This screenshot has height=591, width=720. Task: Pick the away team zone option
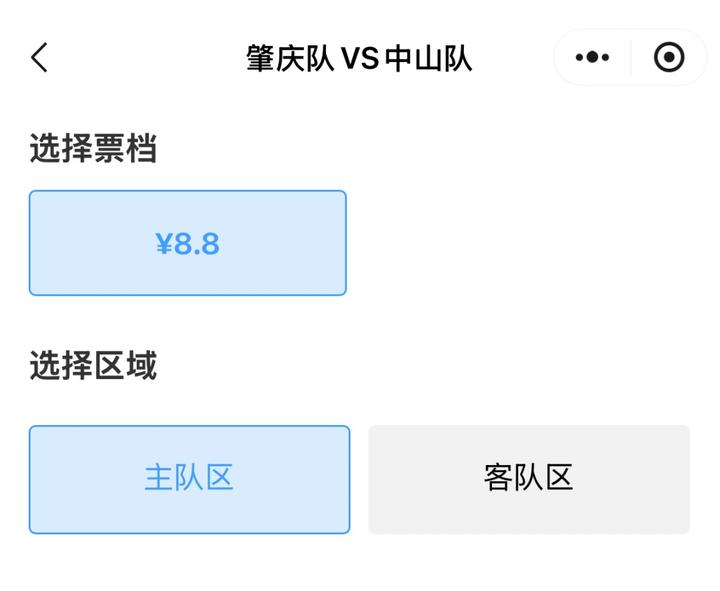click(x=529, y=479)
